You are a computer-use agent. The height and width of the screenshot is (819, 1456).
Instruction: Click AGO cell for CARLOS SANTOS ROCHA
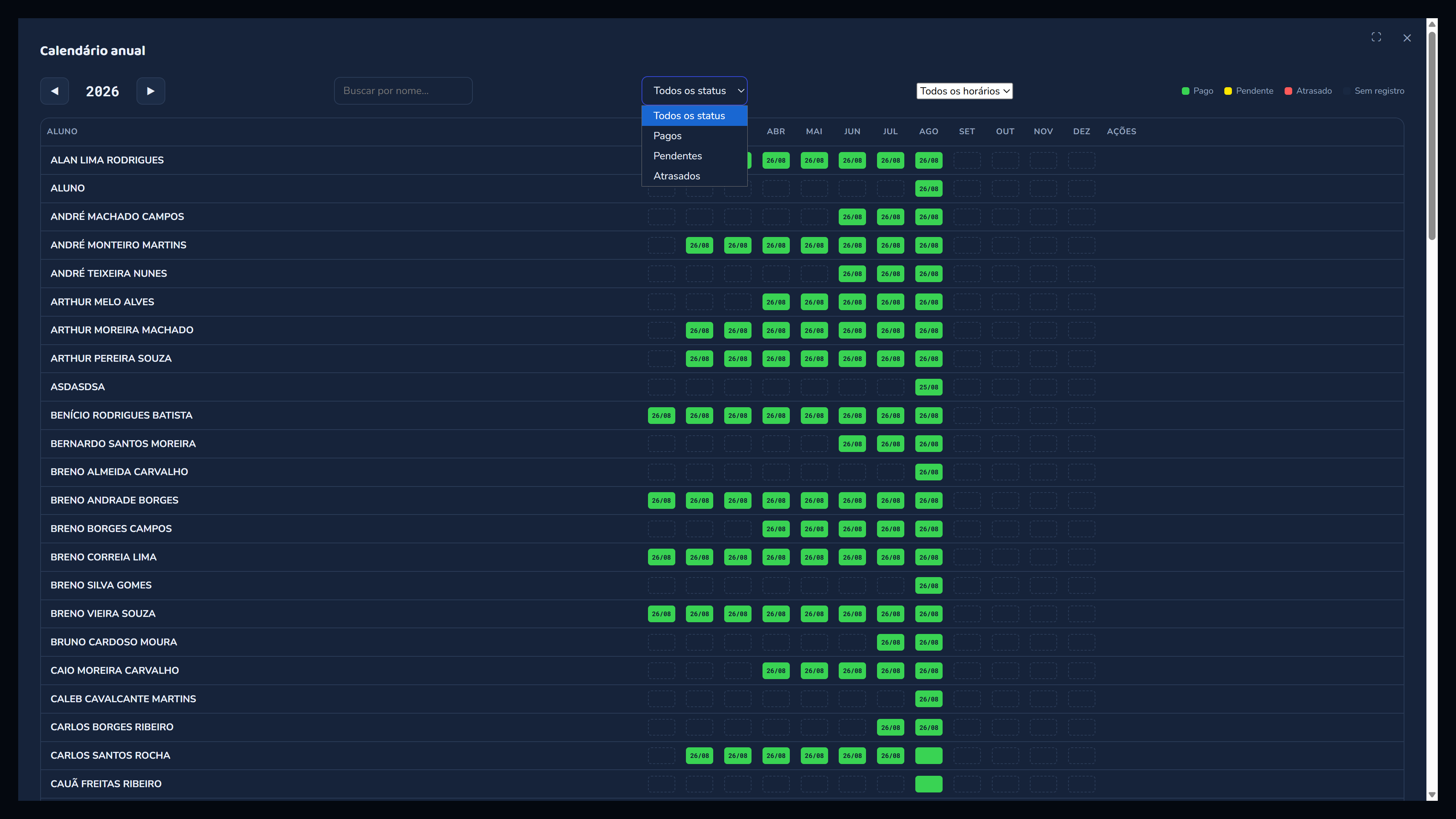click(928, 756)
